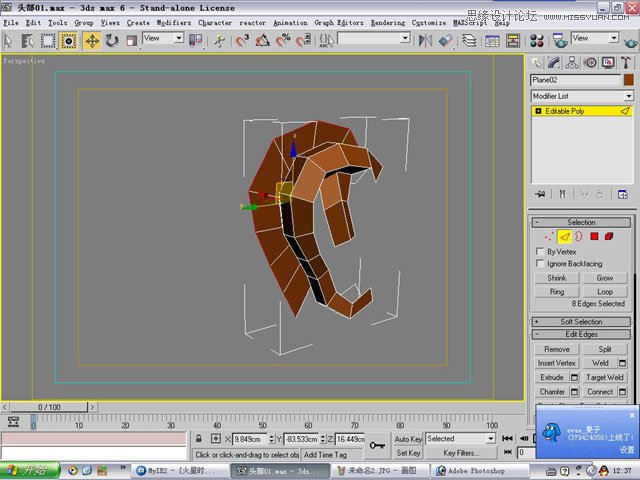Viewport: 640px width, 480px height.
Task: Switch to Modify command panel tab
Action: pyautogui.click(x=553, y=63)
